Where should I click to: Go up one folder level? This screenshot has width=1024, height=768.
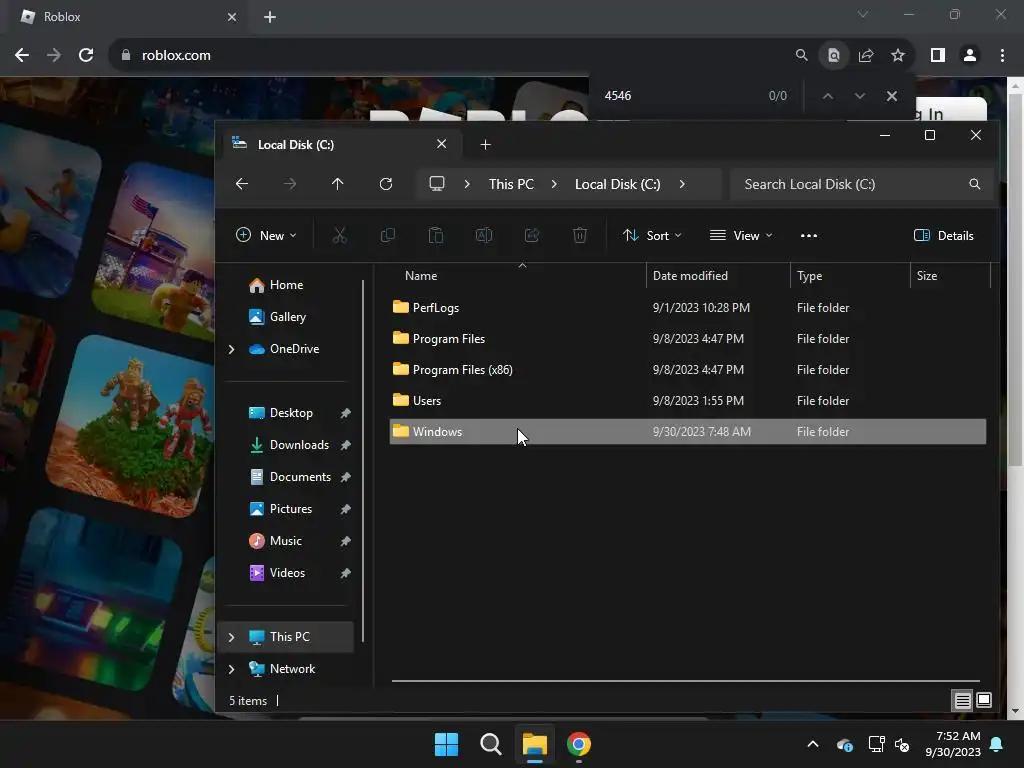(x=338, y=184)
